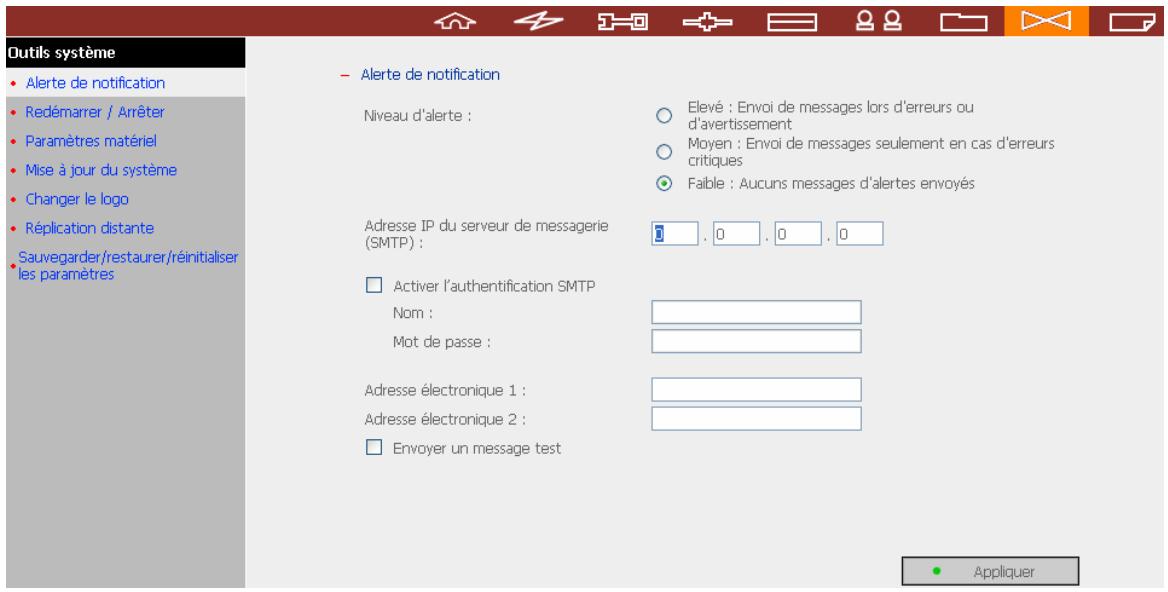Click second SMTP IP address octet field
The width and height of the screenshot is (1168, 592).
tap(736, 234)
